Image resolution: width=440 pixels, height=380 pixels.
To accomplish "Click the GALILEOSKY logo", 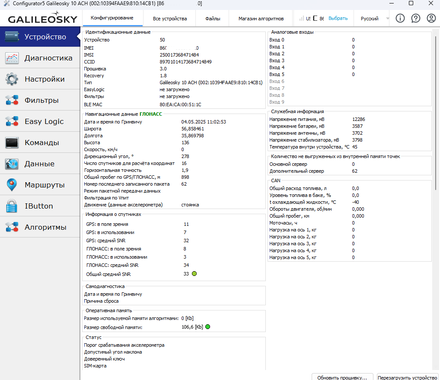I will (42, 18).
